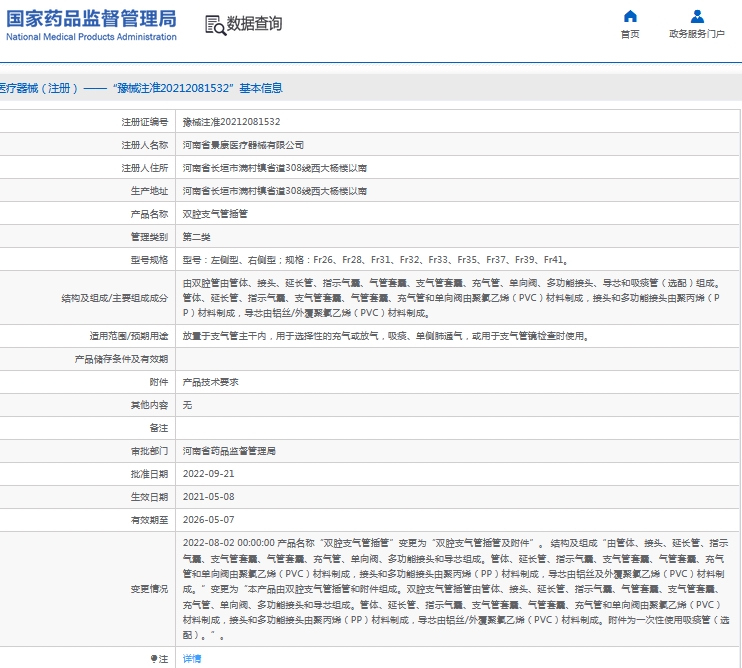Click the 审批部门 row label
742x668 pixels.
click(150, 451)
